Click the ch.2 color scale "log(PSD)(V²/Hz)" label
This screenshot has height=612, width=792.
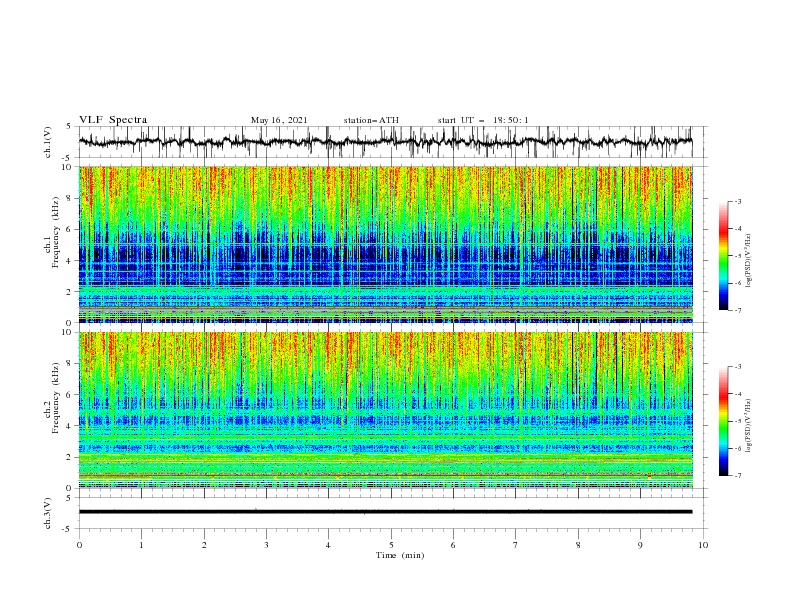(749, 425)
